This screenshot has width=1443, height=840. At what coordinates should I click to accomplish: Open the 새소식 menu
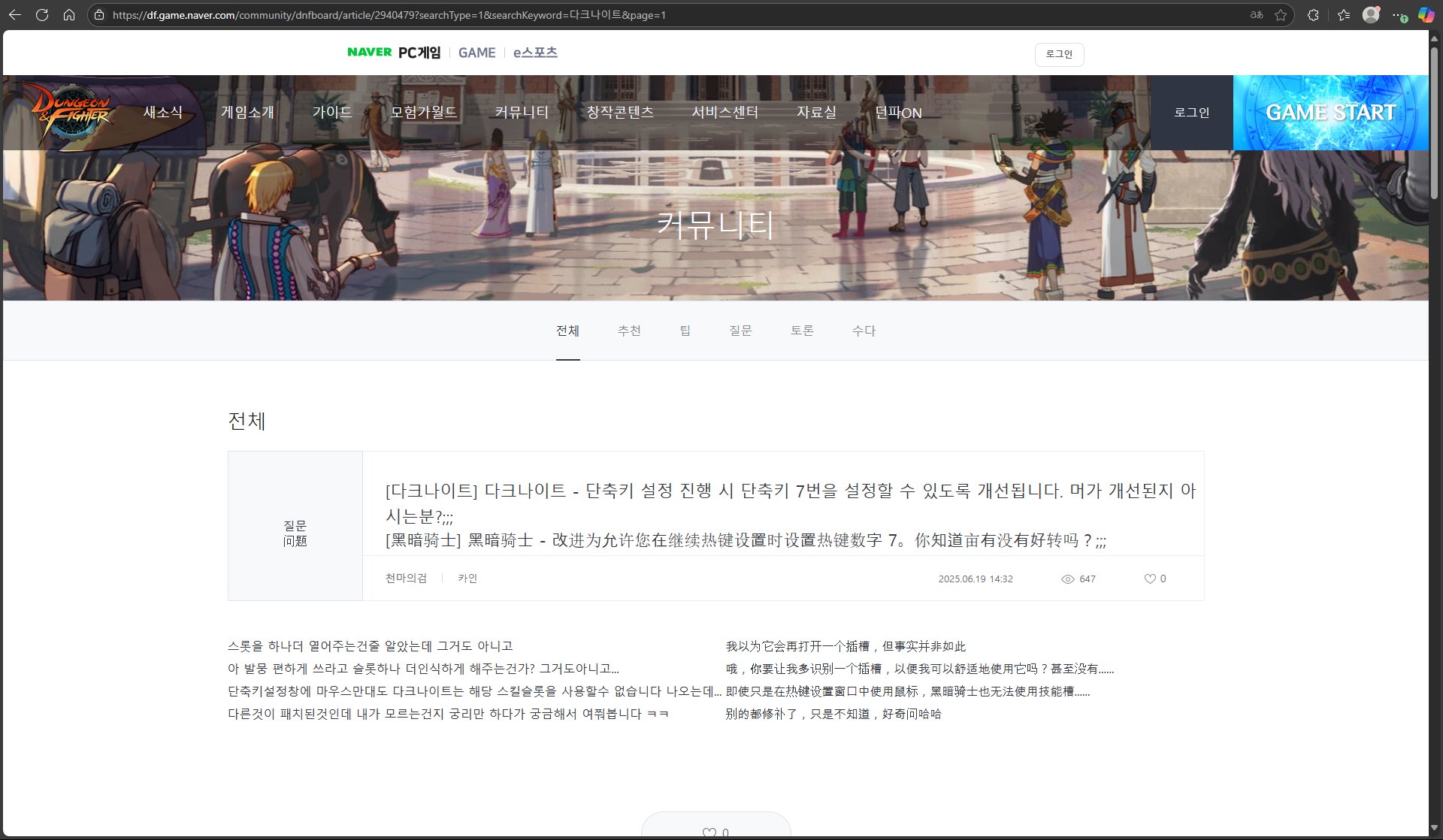click(x=163, y=113)
